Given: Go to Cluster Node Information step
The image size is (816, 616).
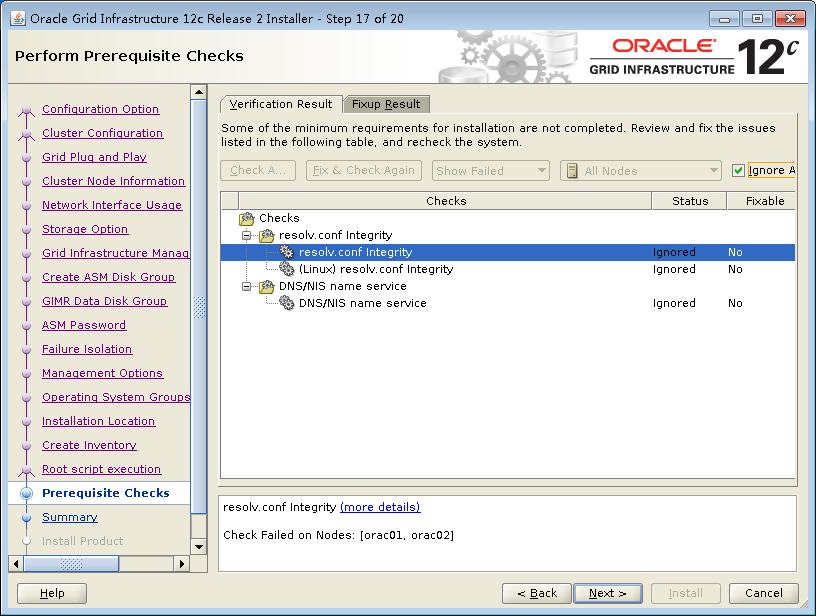Looking at the screenshot, I should coord(113,181).
